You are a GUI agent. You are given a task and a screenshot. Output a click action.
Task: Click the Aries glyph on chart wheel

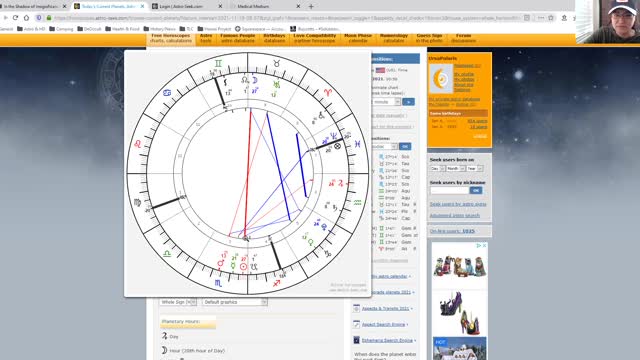click(328, 93)
